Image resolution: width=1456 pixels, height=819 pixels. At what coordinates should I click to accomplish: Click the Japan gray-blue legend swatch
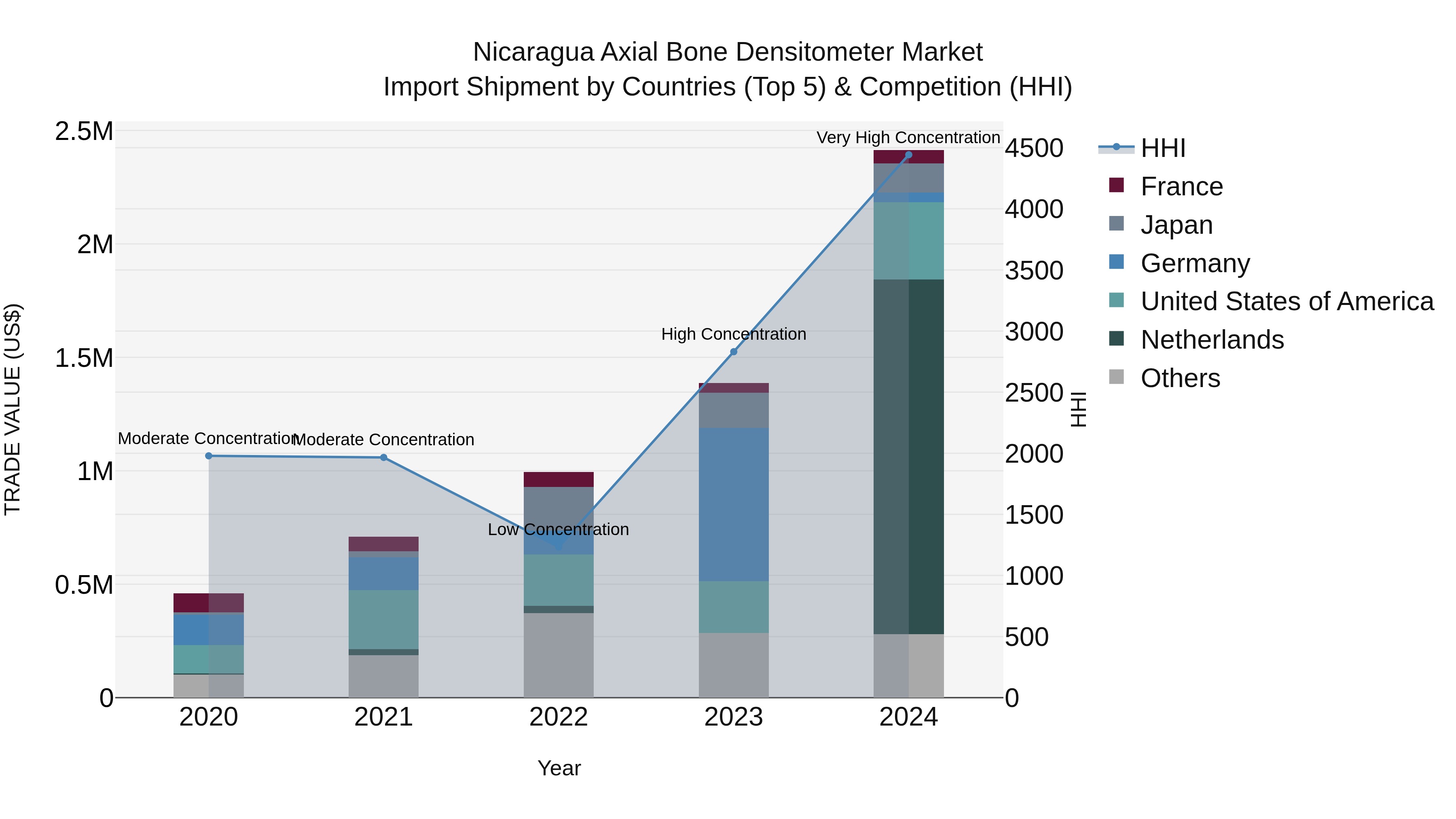(1116, 223)
